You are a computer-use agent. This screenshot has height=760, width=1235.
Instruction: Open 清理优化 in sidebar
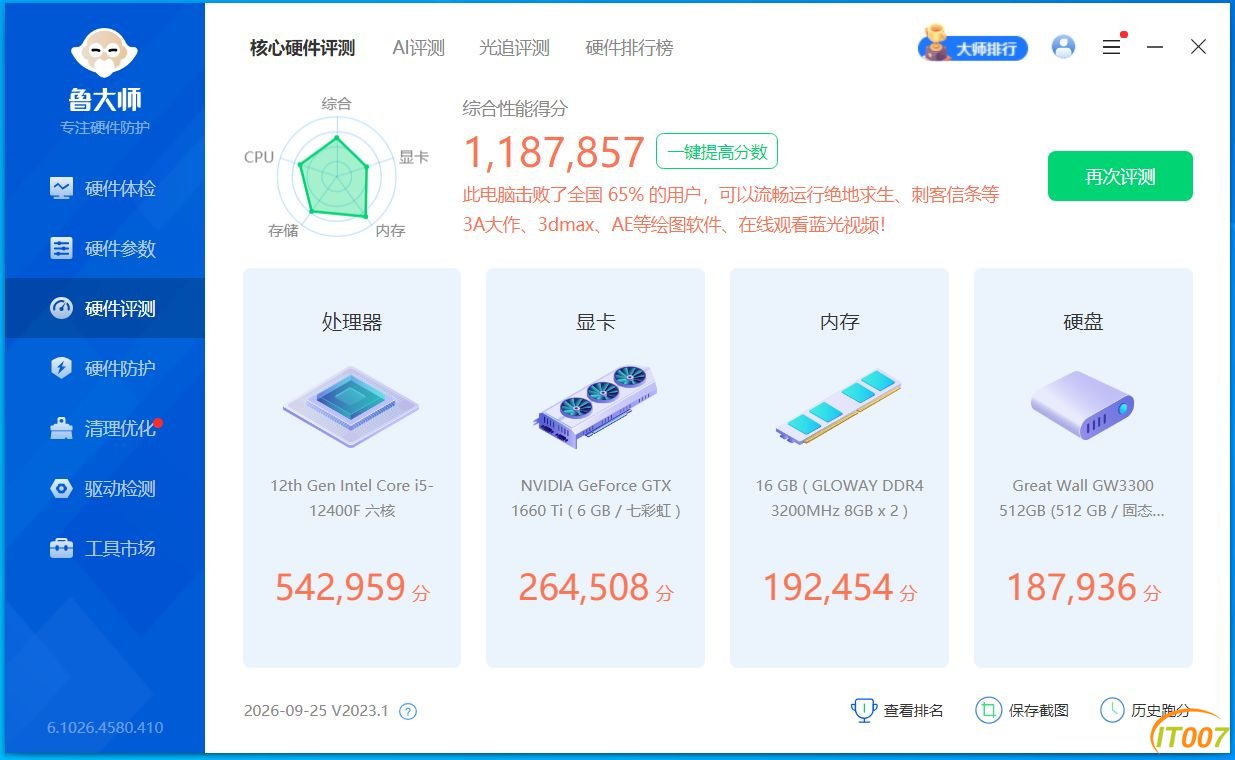(104, 428)
